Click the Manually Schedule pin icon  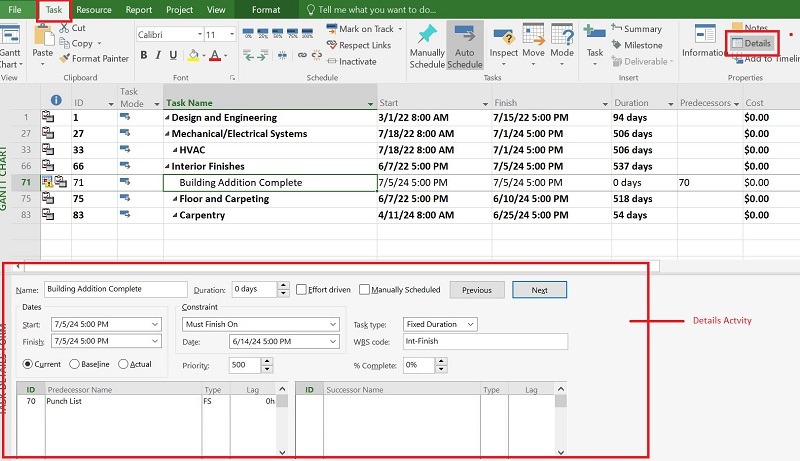(x=427, y=34)
